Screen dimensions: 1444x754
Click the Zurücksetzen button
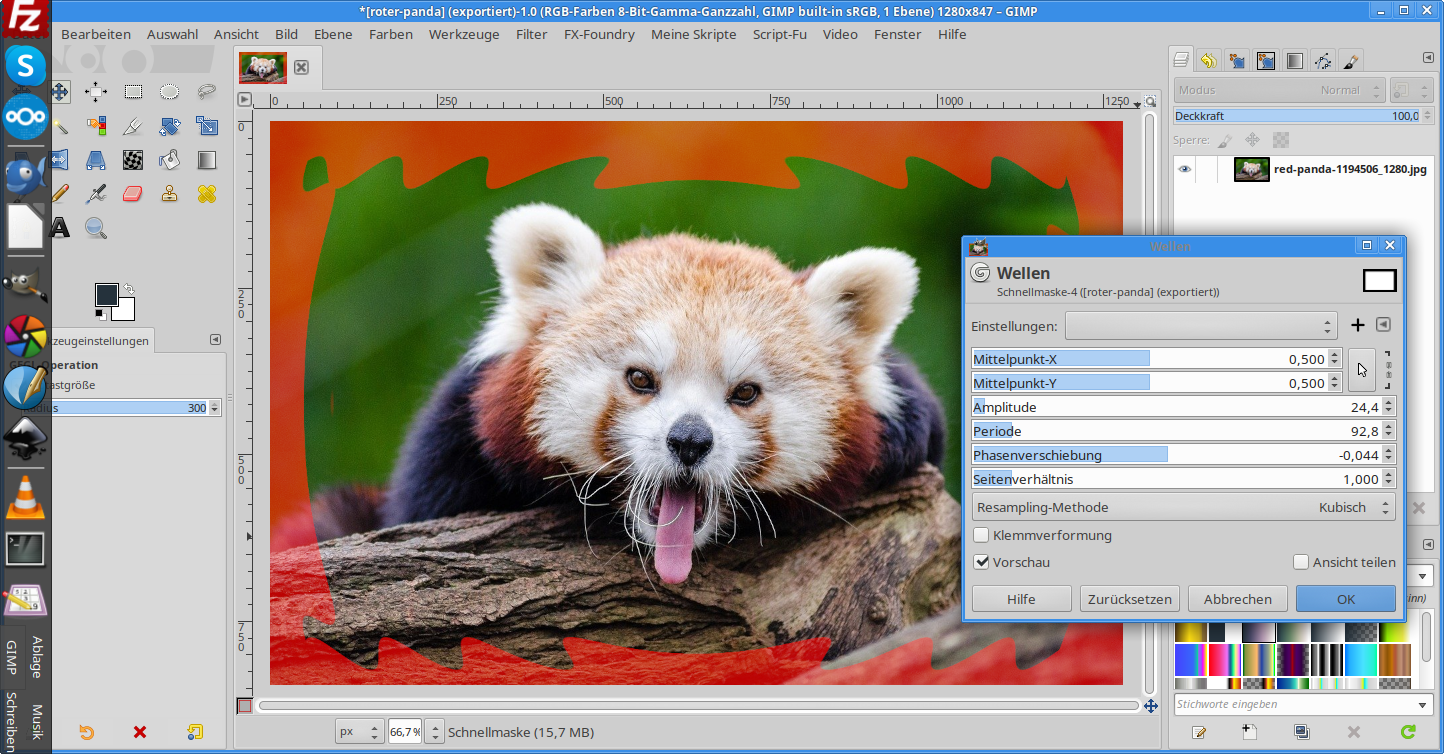[x=1129, y=599]
